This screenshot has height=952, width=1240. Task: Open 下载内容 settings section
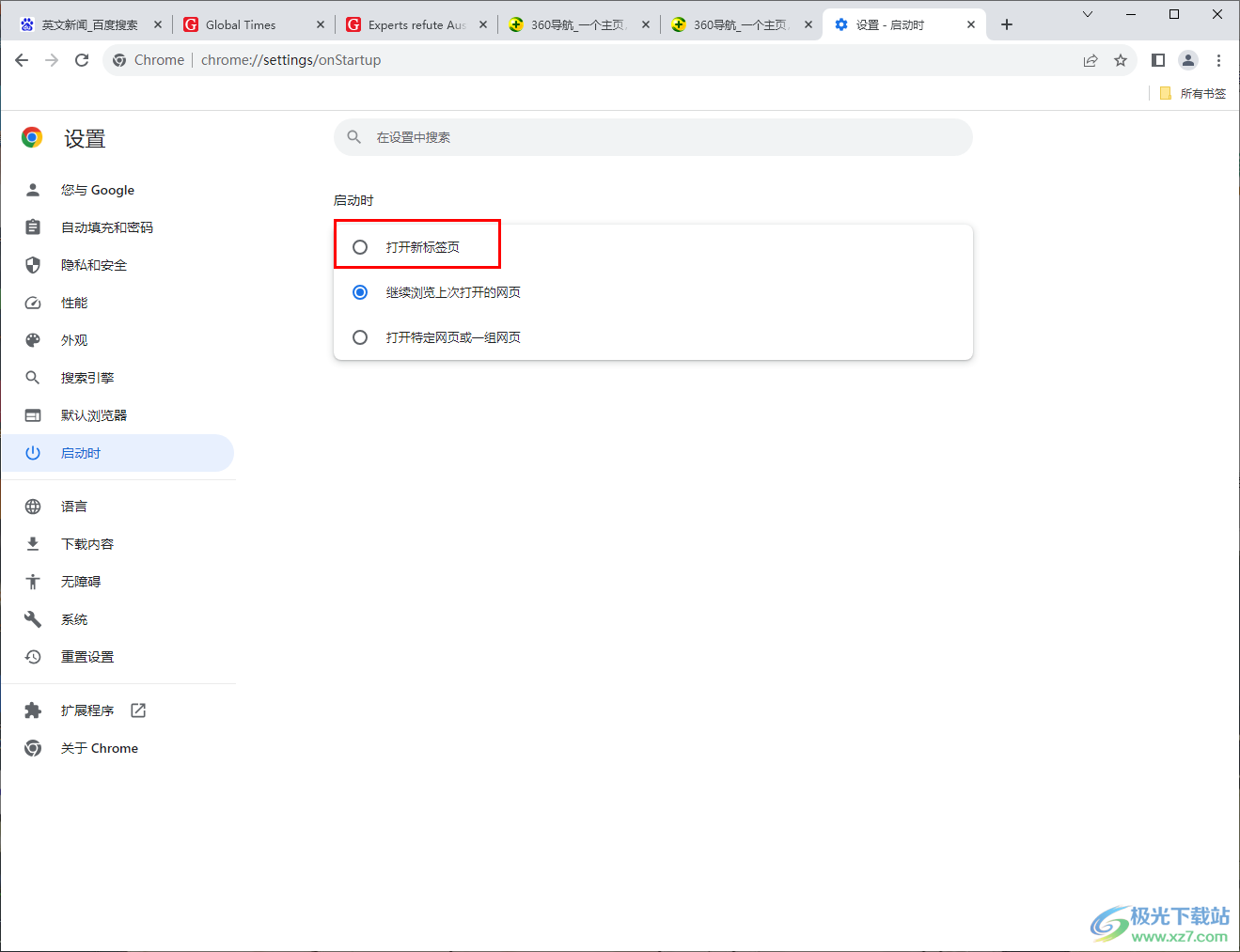118,544
